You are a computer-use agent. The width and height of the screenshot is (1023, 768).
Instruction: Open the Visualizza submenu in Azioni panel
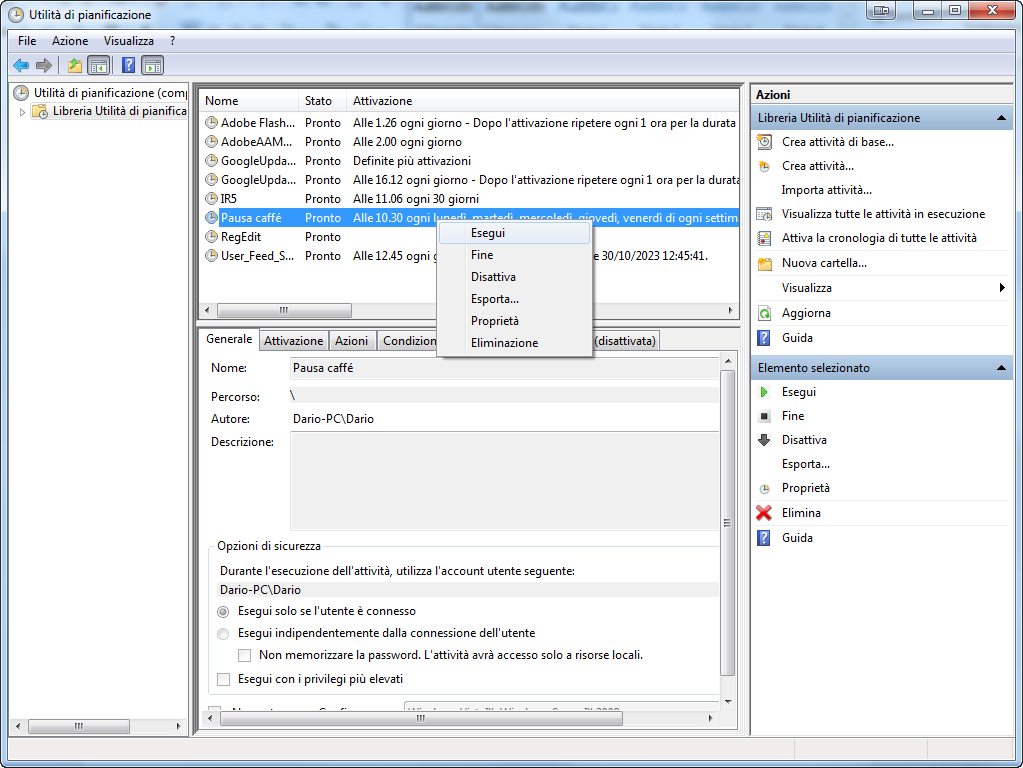coord(1002,288)
